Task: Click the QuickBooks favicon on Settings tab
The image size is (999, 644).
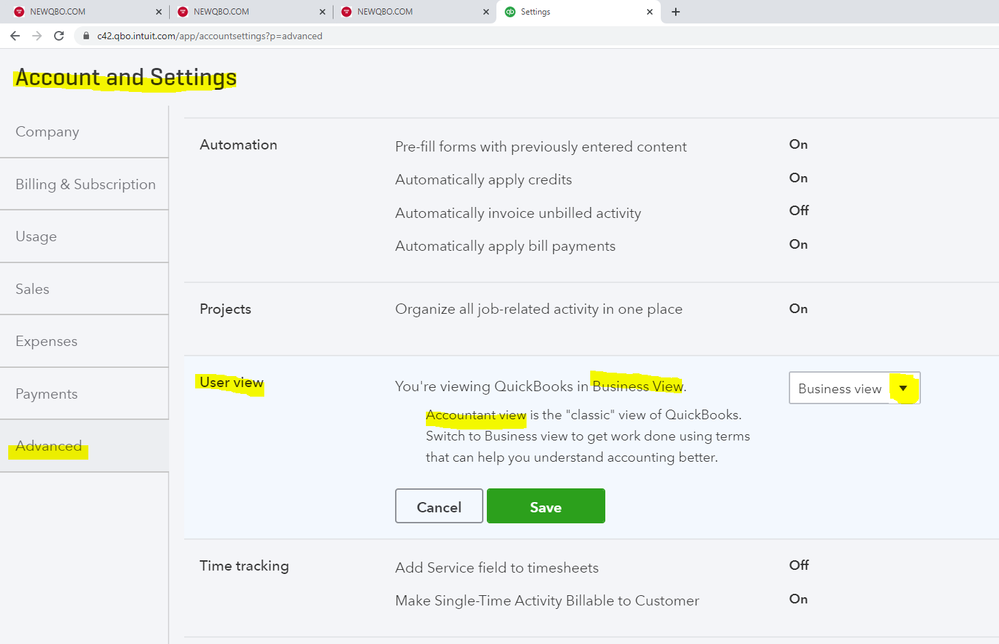Action: coord(511,12)
